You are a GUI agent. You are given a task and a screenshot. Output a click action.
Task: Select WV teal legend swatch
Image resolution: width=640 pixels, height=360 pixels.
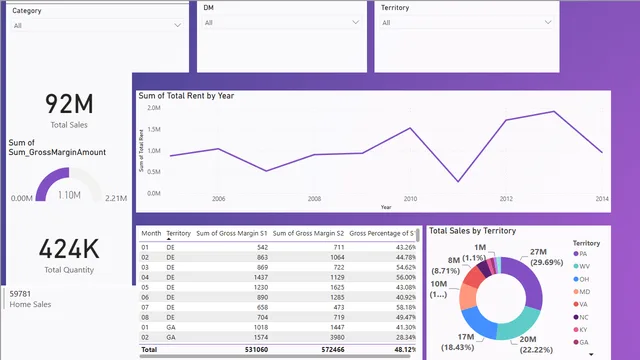pyautogui.click(x=576, y=266)
